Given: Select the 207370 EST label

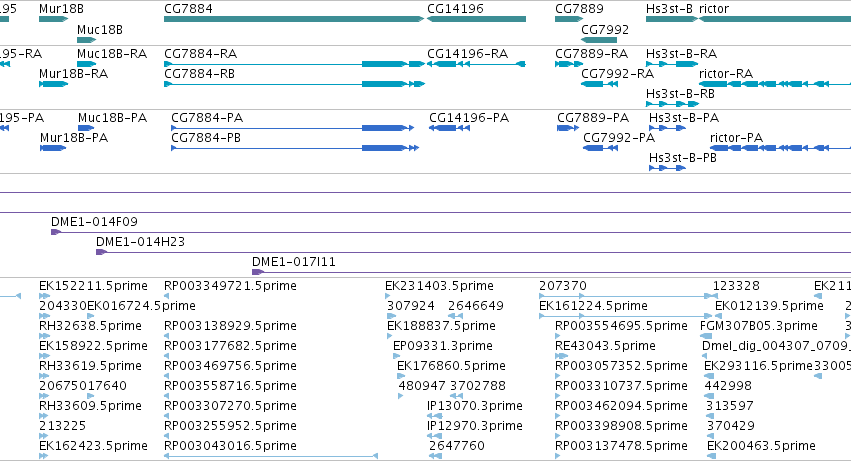Looking at the screenshot, I should [563, 286].
